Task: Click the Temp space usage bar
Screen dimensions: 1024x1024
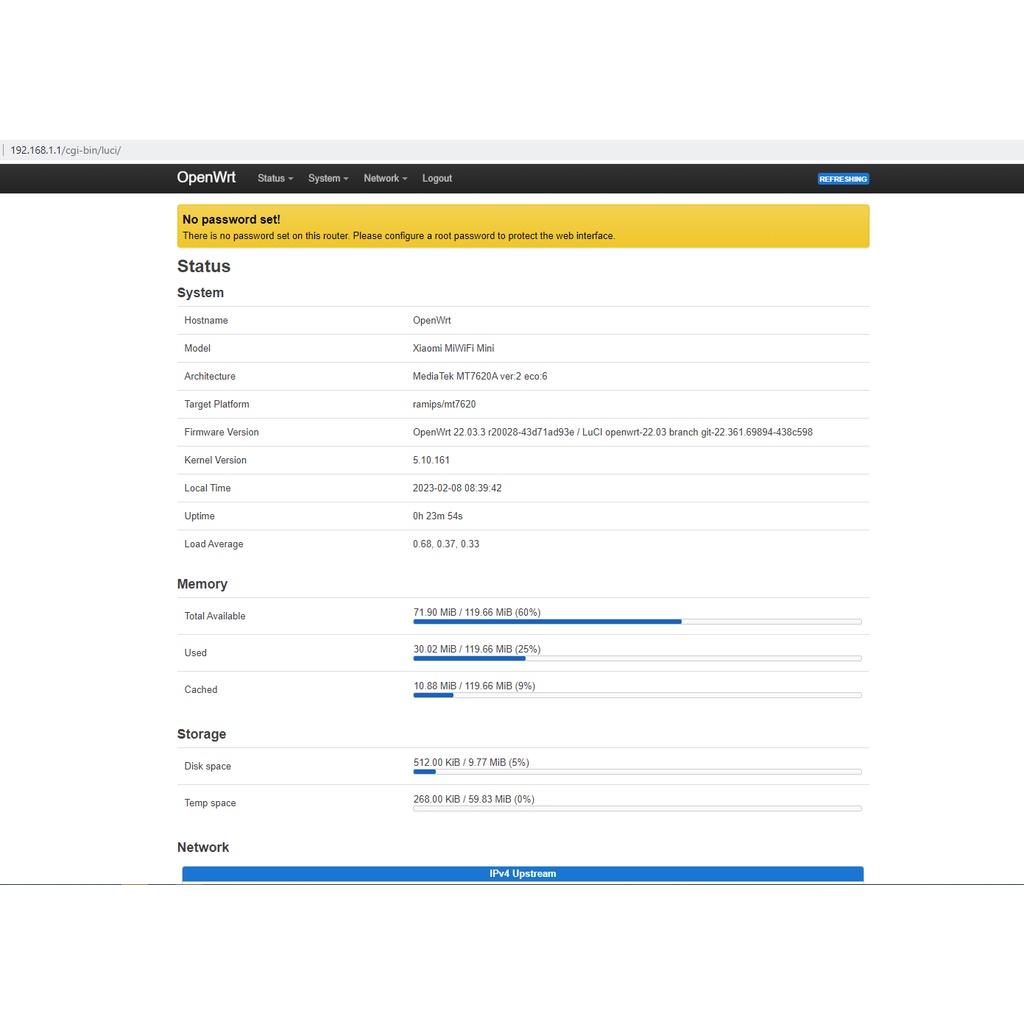Action: [637, 808]
